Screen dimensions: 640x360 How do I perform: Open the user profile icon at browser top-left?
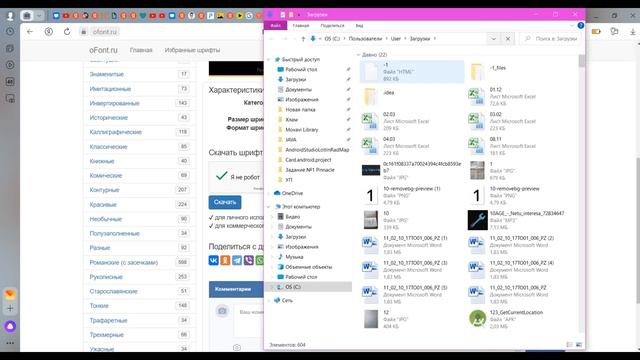[10, 16]
